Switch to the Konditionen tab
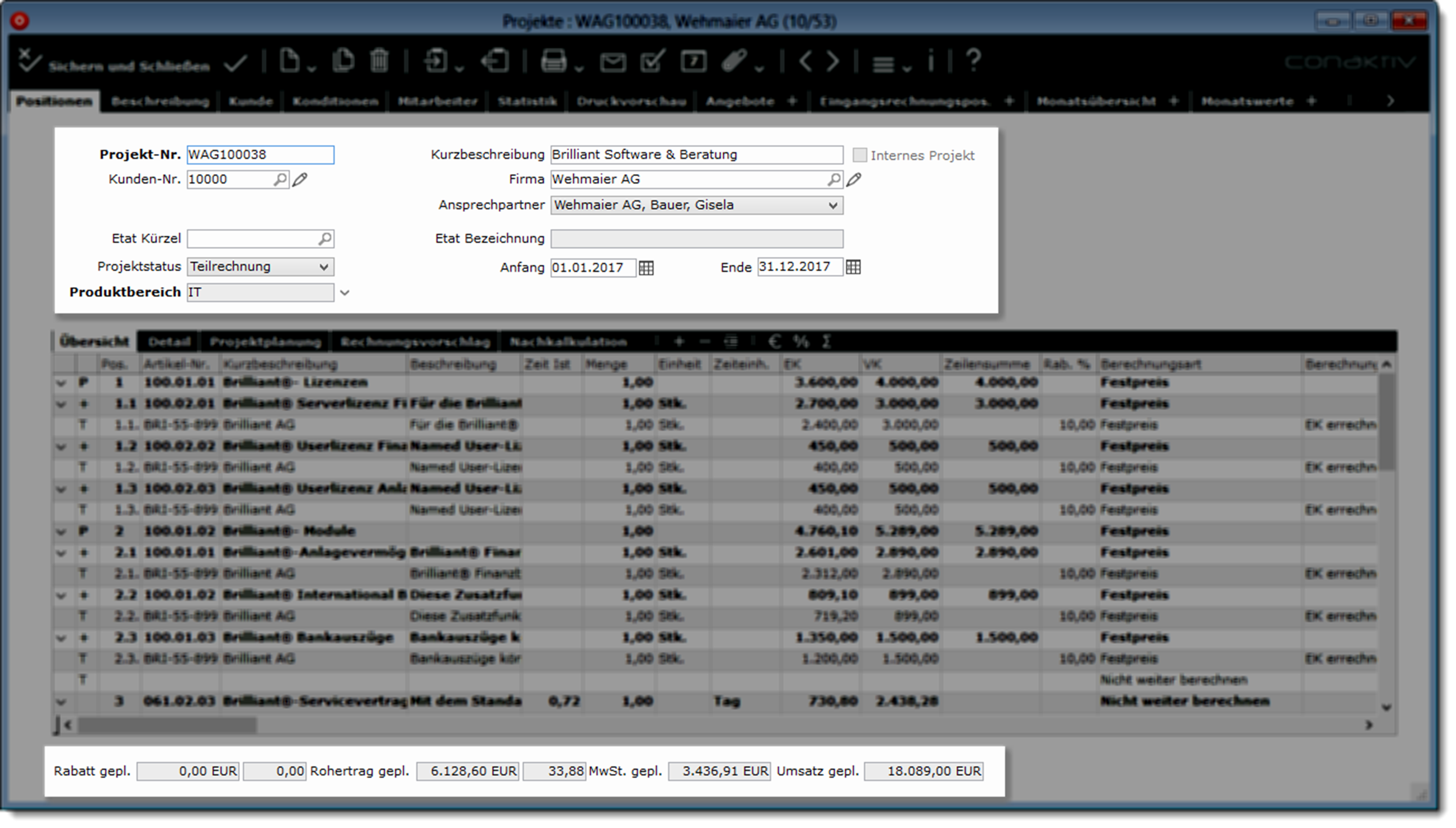This screenshot has width=1456, height=828. pyautogui.click(x=335, y=101)
